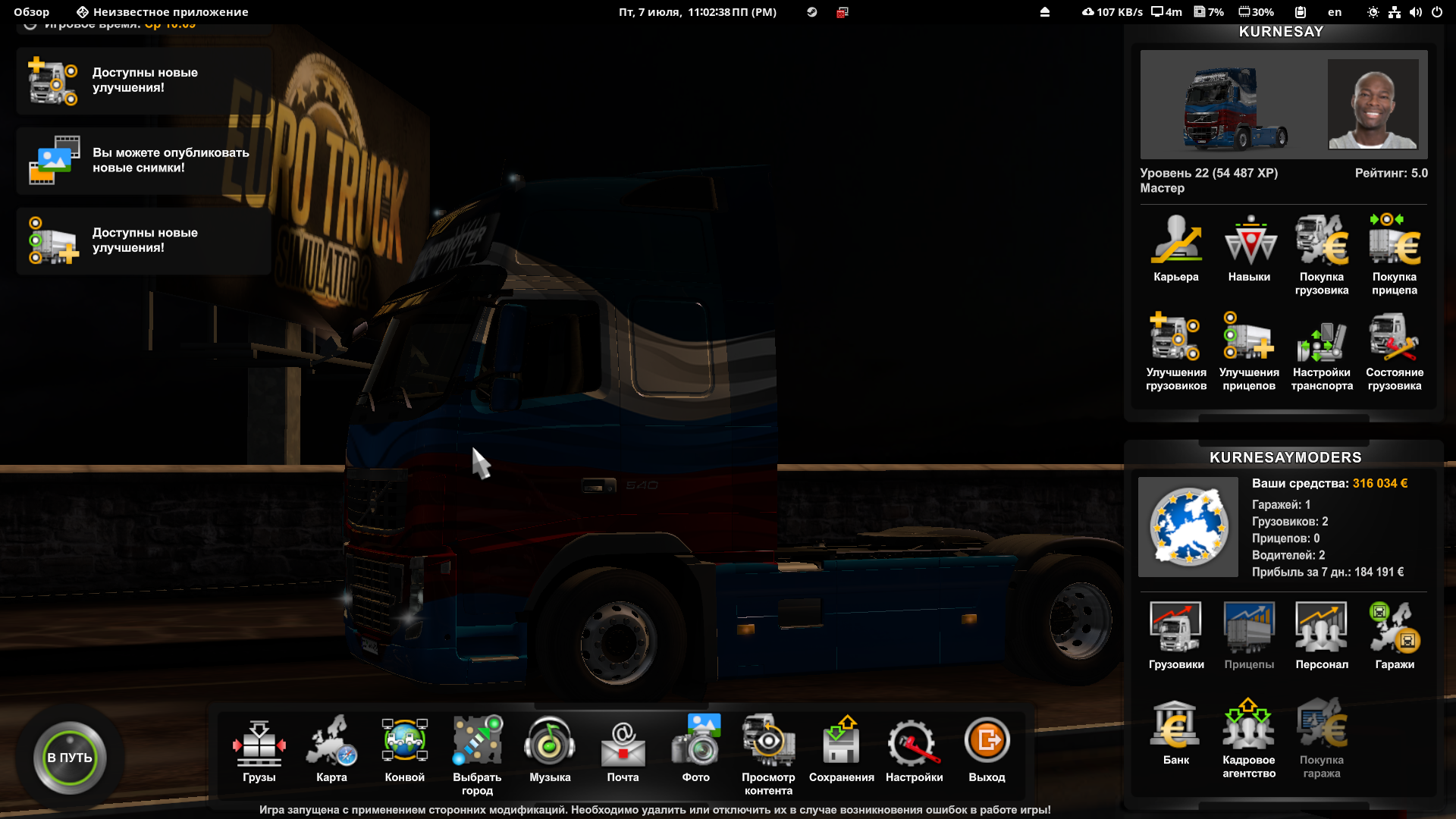This screenshot has width=1456, height=819.
Task: Click the driver avatar portrait
Action: (x=1373, y=105)
